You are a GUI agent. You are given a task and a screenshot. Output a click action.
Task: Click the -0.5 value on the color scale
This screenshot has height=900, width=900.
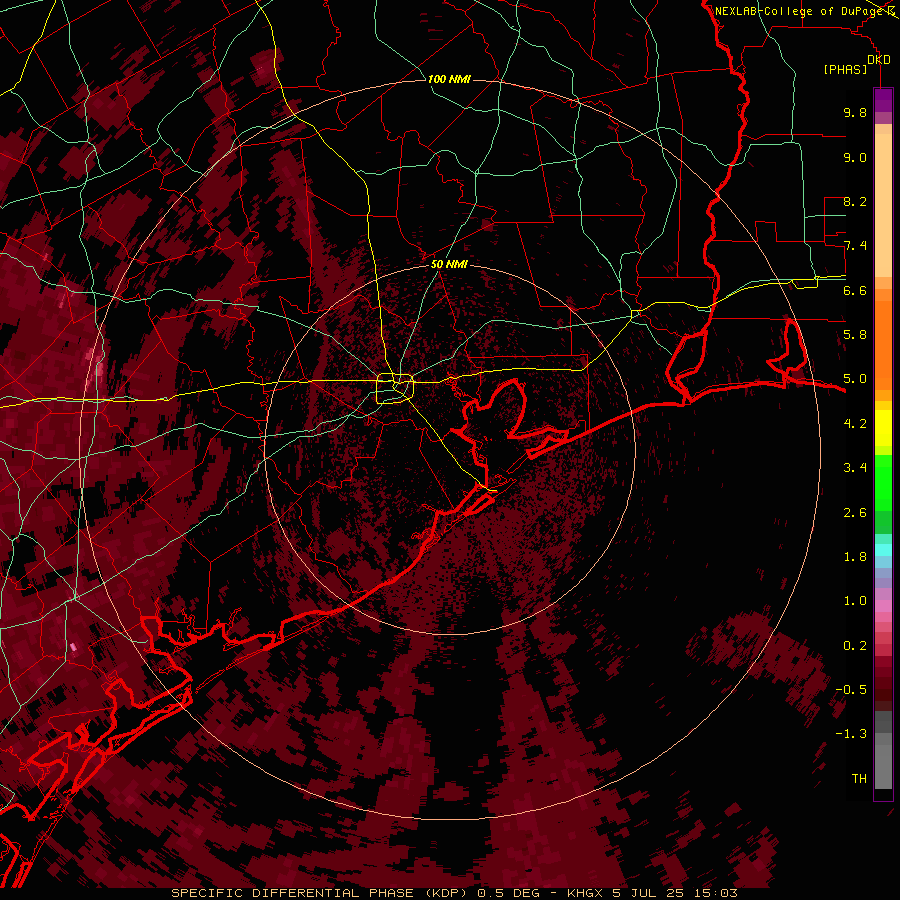point(851,690)
